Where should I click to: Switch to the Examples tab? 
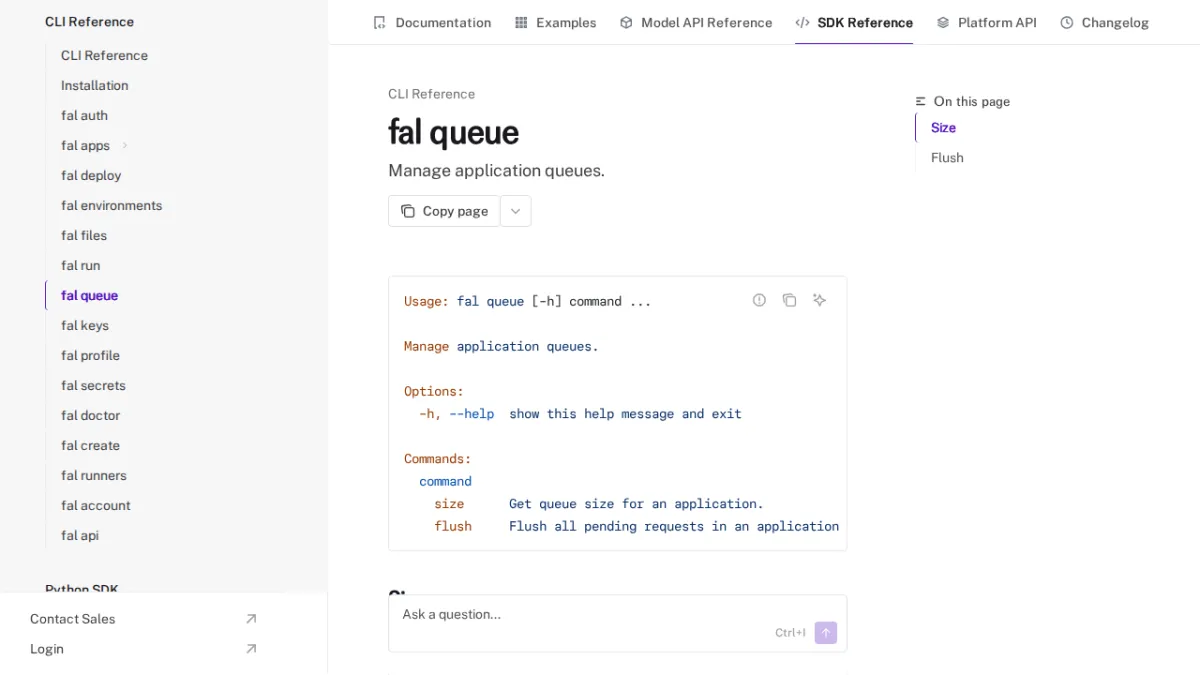555,22
